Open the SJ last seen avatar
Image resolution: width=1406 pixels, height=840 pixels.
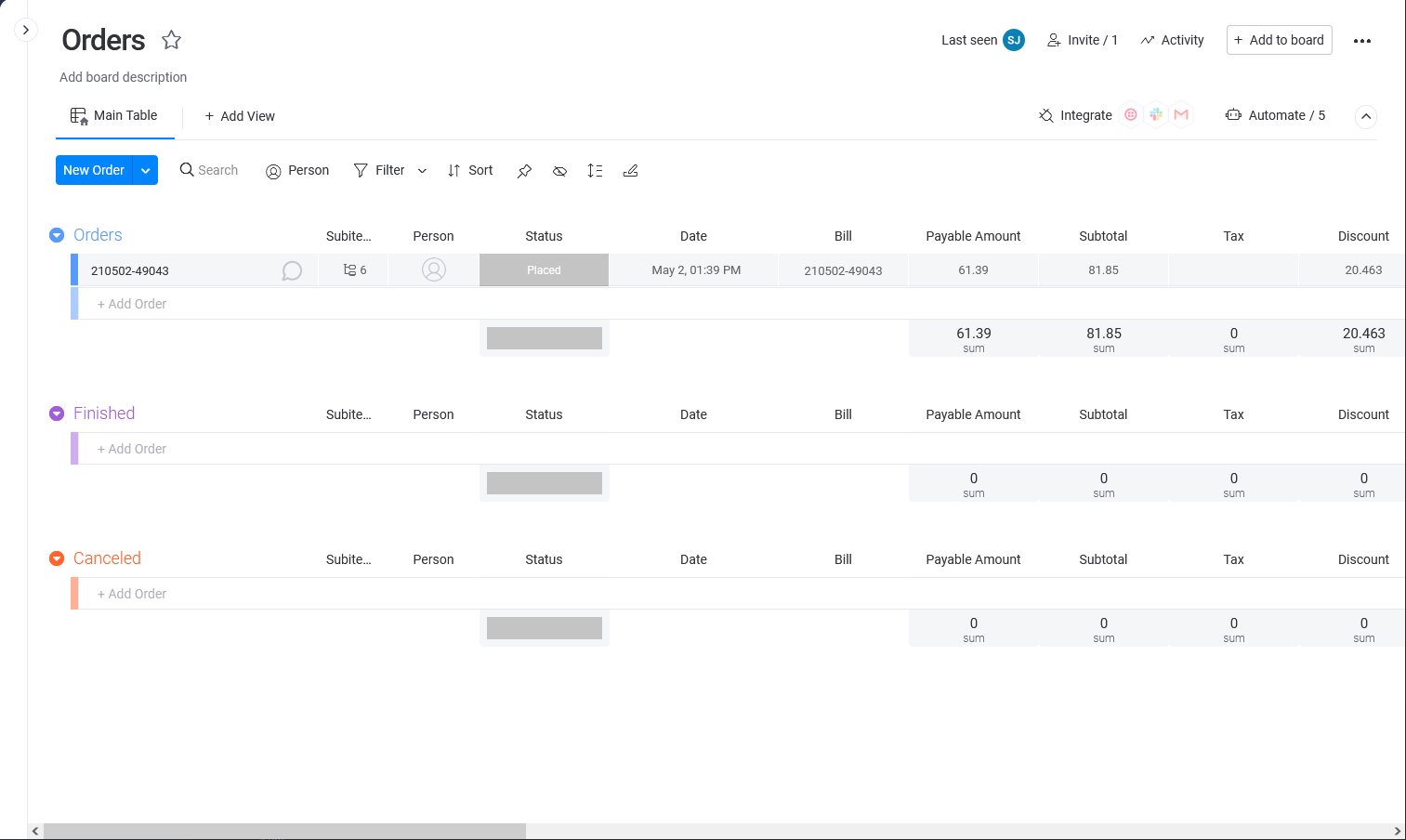pyautogui.click(x=1014, y=40)
